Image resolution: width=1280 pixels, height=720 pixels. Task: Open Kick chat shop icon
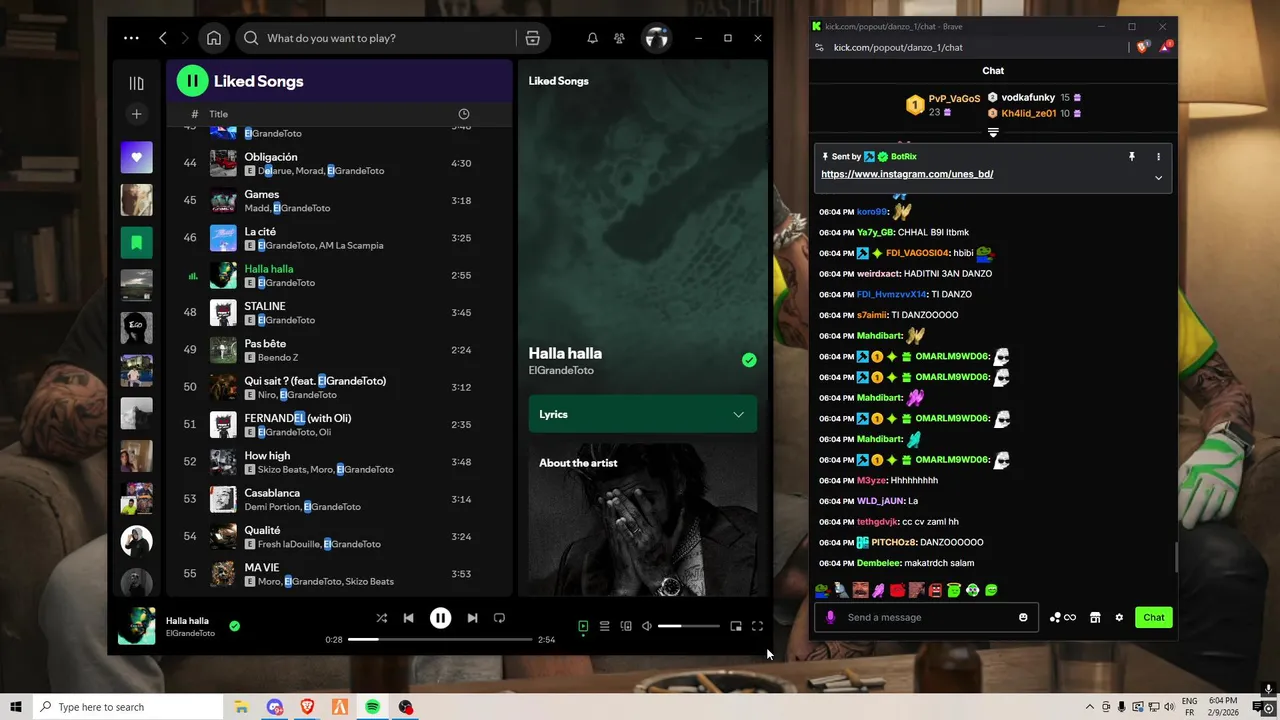1095,618
